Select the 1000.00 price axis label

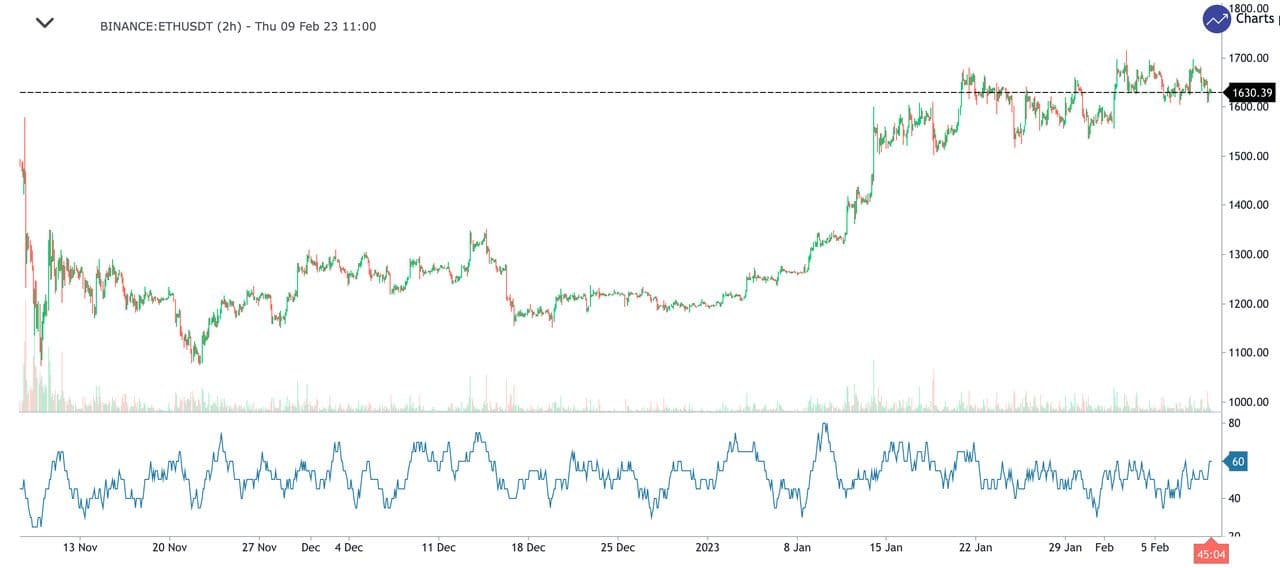1249,402
